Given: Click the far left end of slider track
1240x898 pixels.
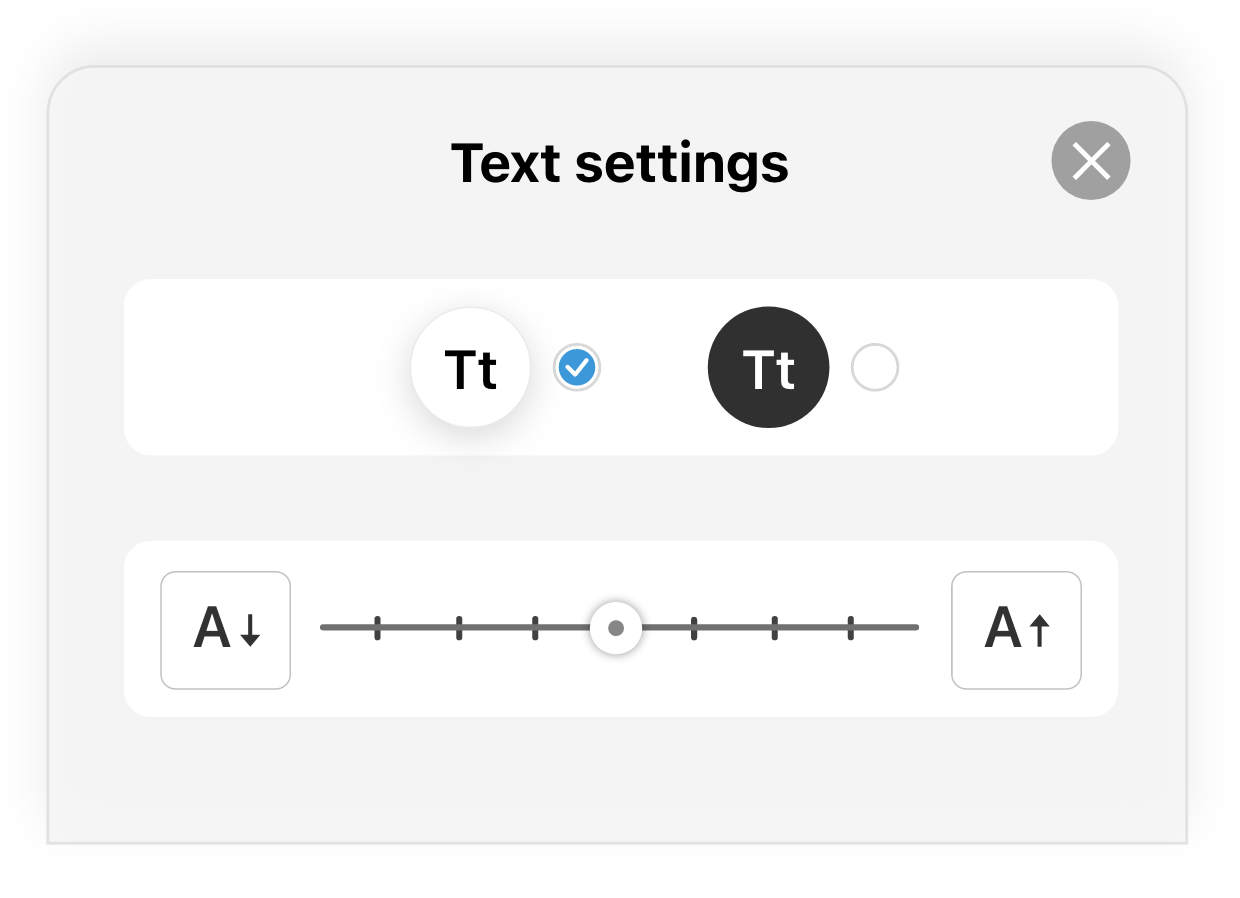Looking at the screenshot, I should (323, 628).
